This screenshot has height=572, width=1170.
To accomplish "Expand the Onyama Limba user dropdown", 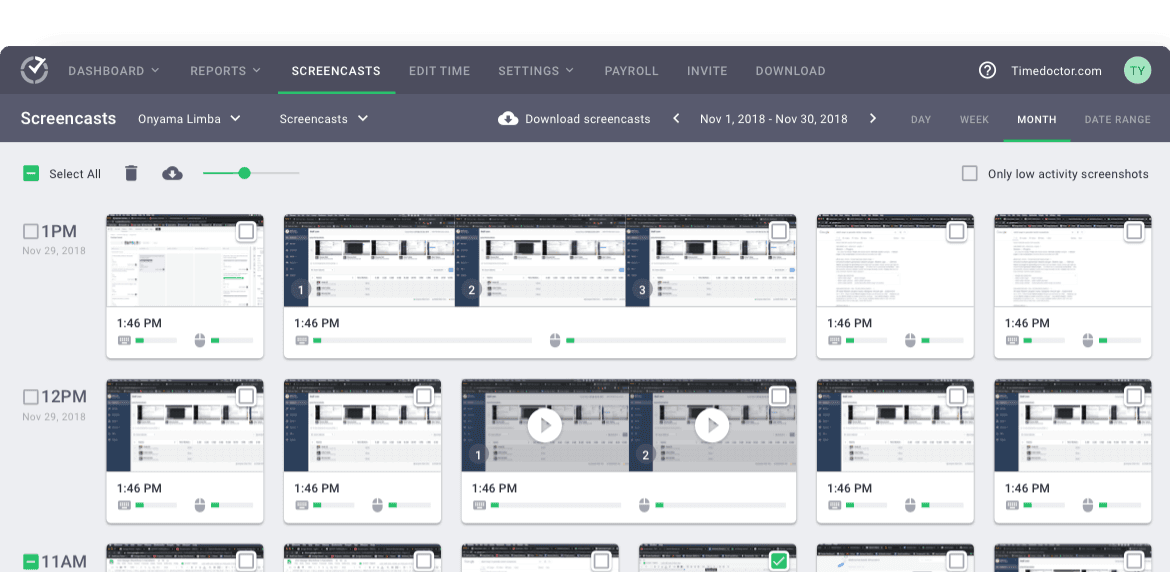I will (x=189, y=119).
